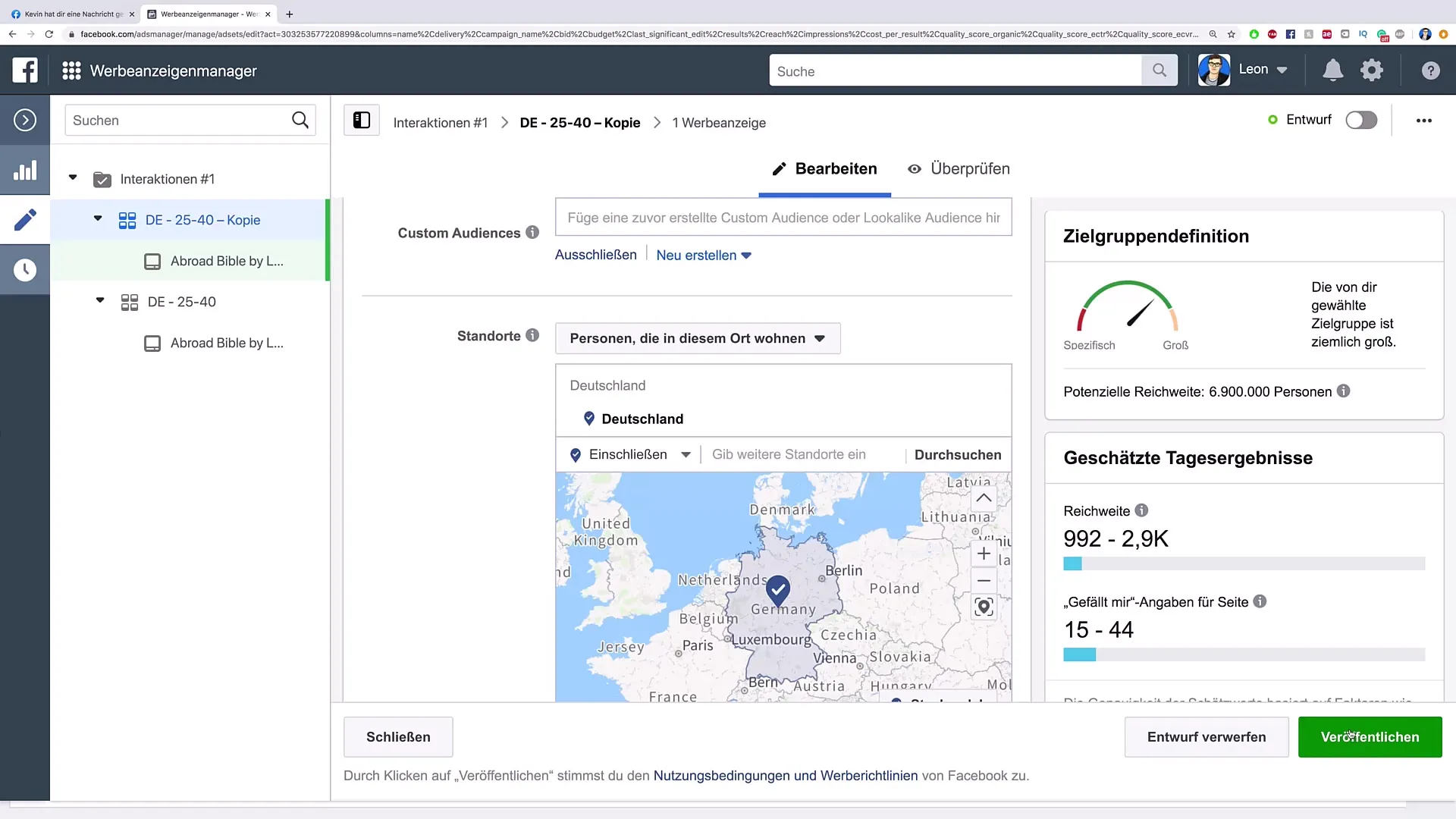Click the green Veröffentlichen button
This screenshot has width=1456, height=819.
pos(1370,737)
